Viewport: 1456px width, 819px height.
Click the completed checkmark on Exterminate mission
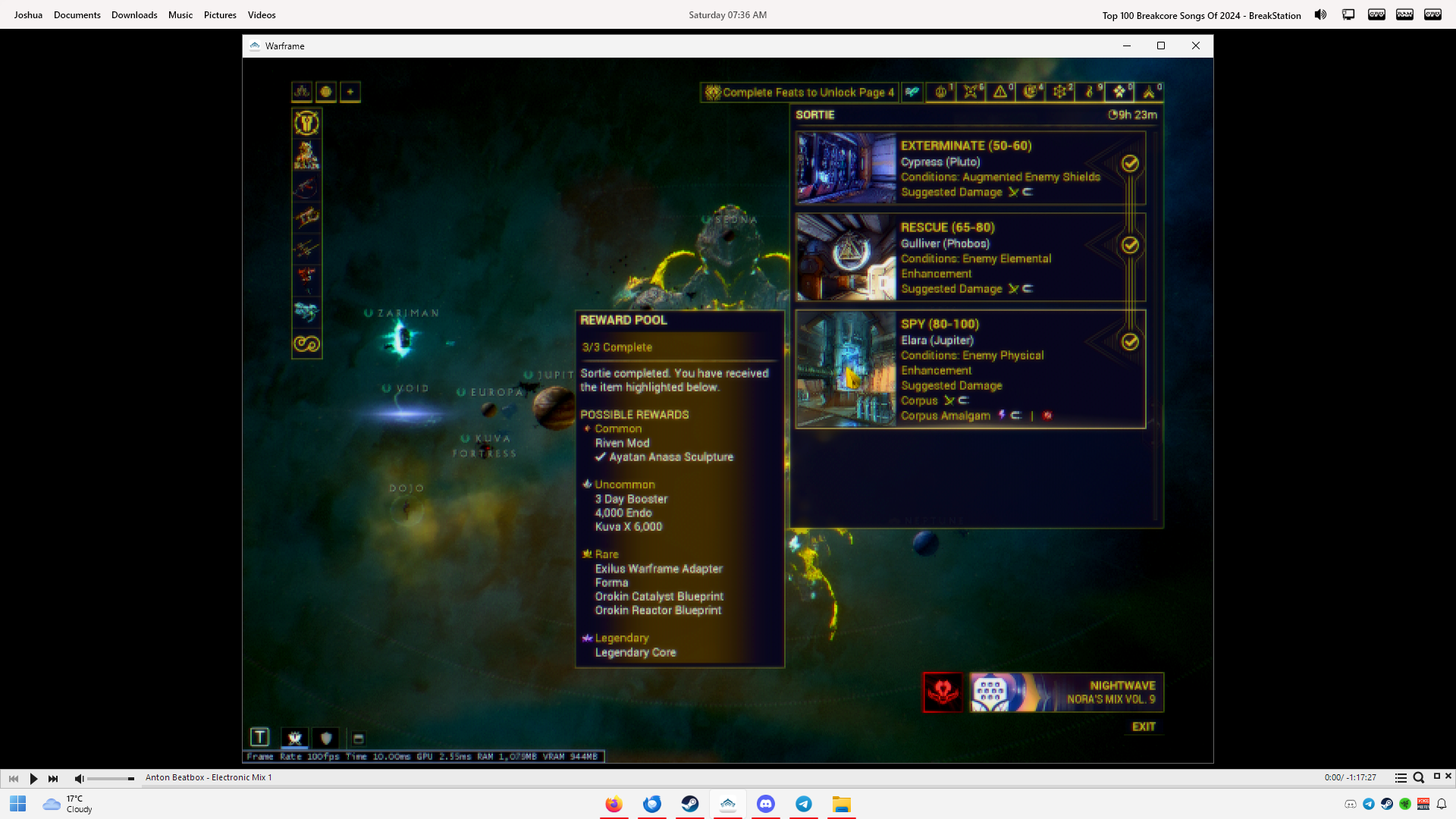(1130, 163)
